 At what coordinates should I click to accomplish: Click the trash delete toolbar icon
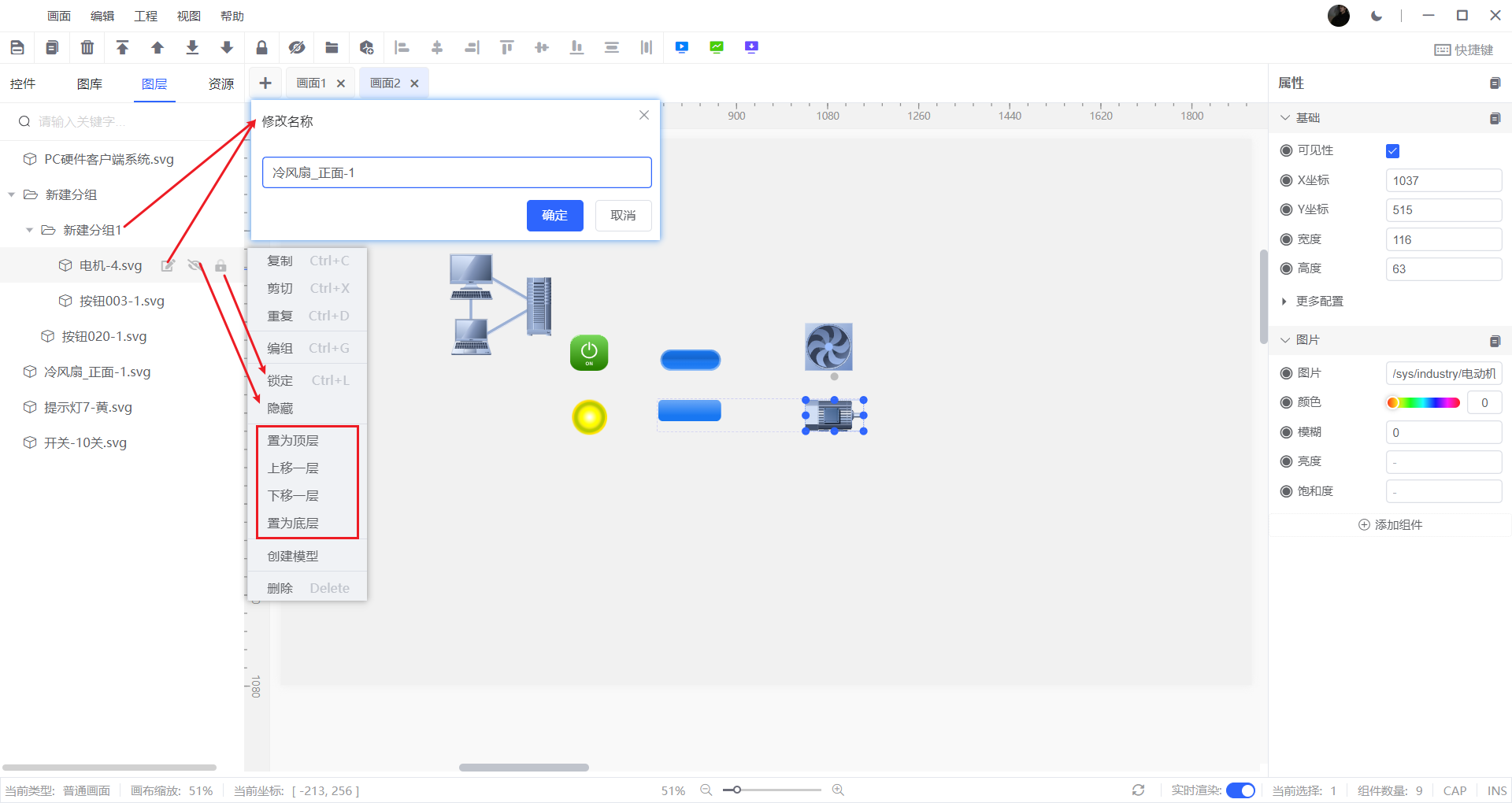[x=87, y=48]
